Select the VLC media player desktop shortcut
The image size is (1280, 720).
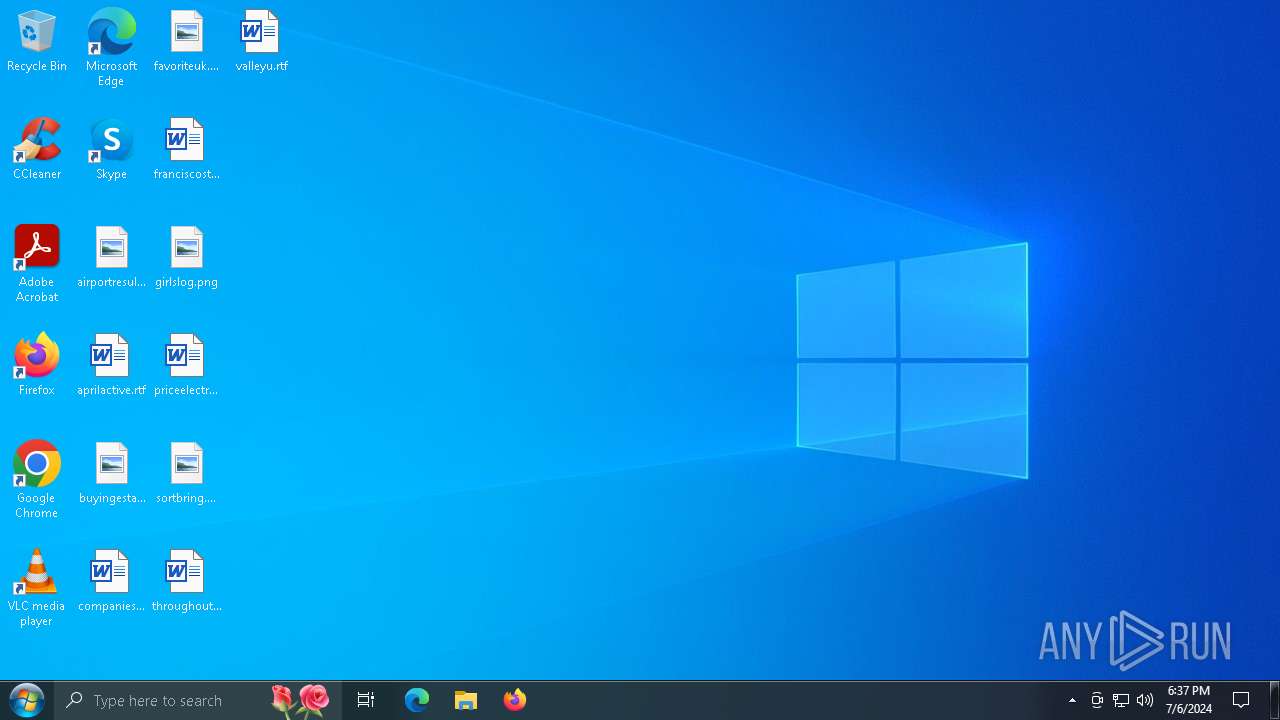pyautogui.click(x=37, y=588)
